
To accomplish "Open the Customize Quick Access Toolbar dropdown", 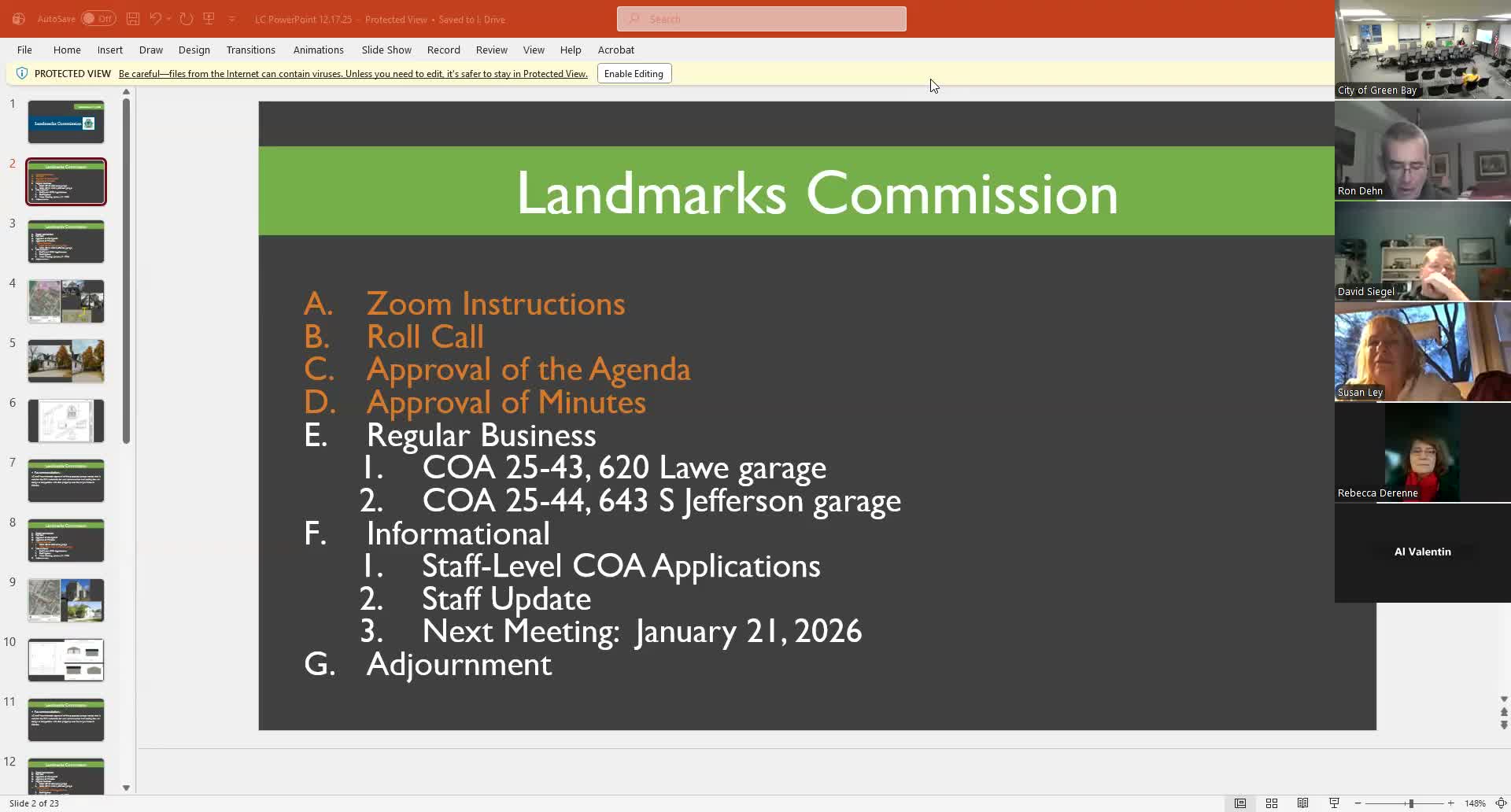I will 231,19.
